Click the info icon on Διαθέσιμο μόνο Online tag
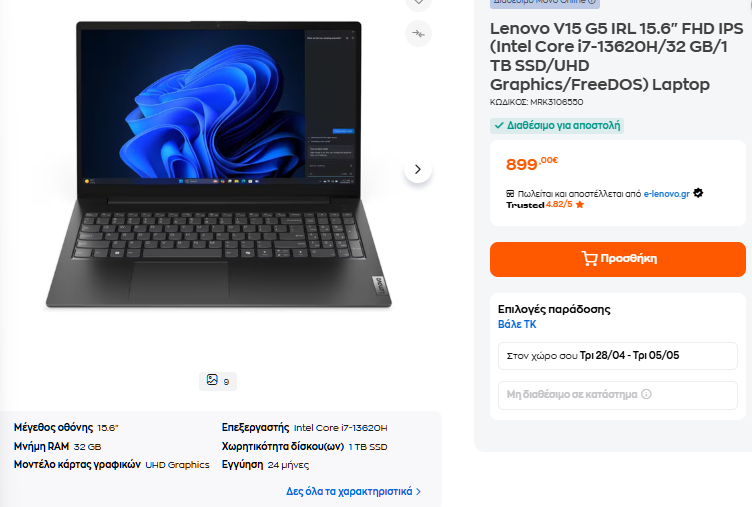The image size is (752, 507). tap(592, 1)
